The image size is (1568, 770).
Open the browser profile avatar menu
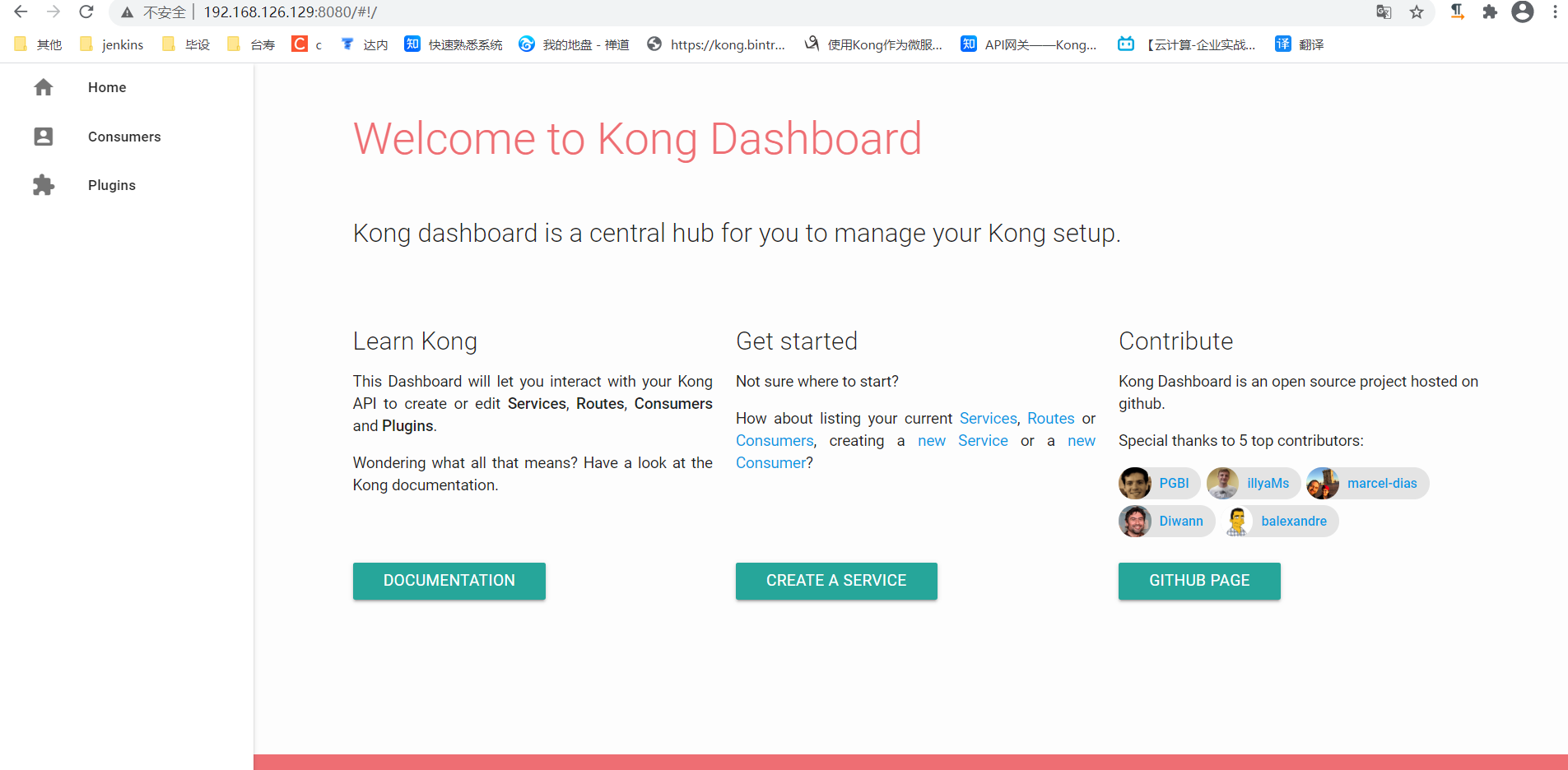[1522, 12]
